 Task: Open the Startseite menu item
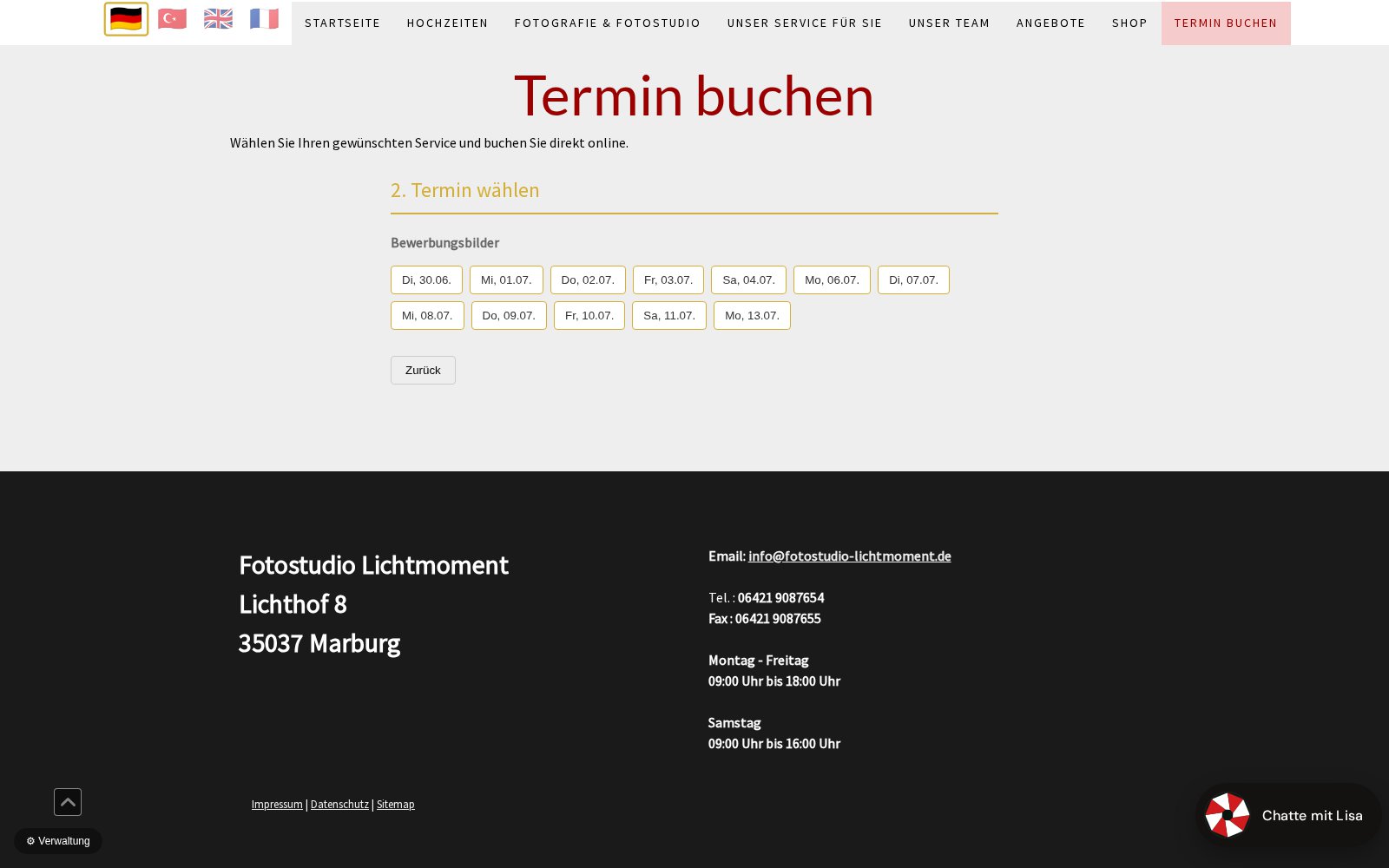click(342, 23)
